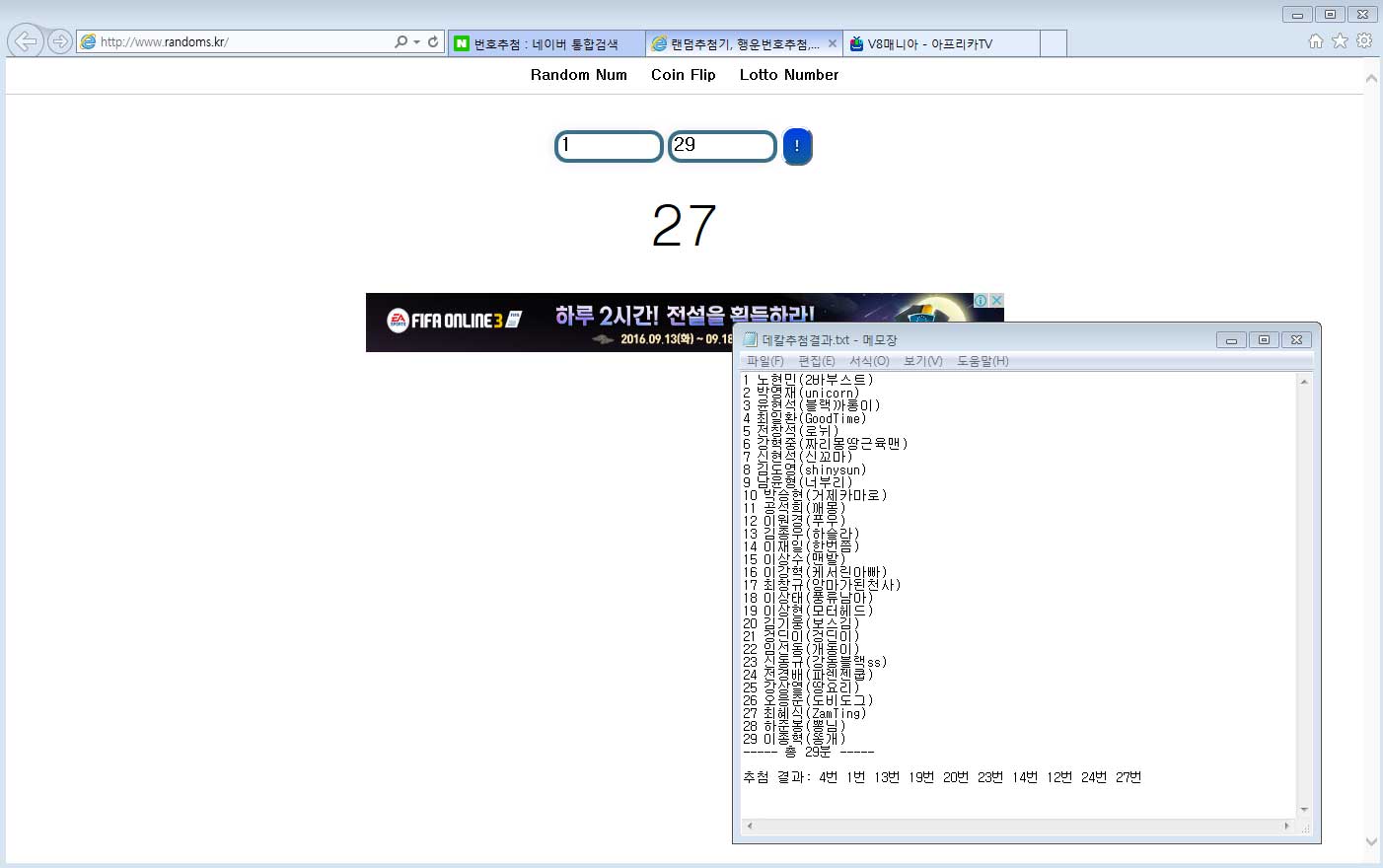The height and width of the screenshot is (868, 1383).
Task: Open the 편집(E) menu in Notepad
Action: point(817,361)
